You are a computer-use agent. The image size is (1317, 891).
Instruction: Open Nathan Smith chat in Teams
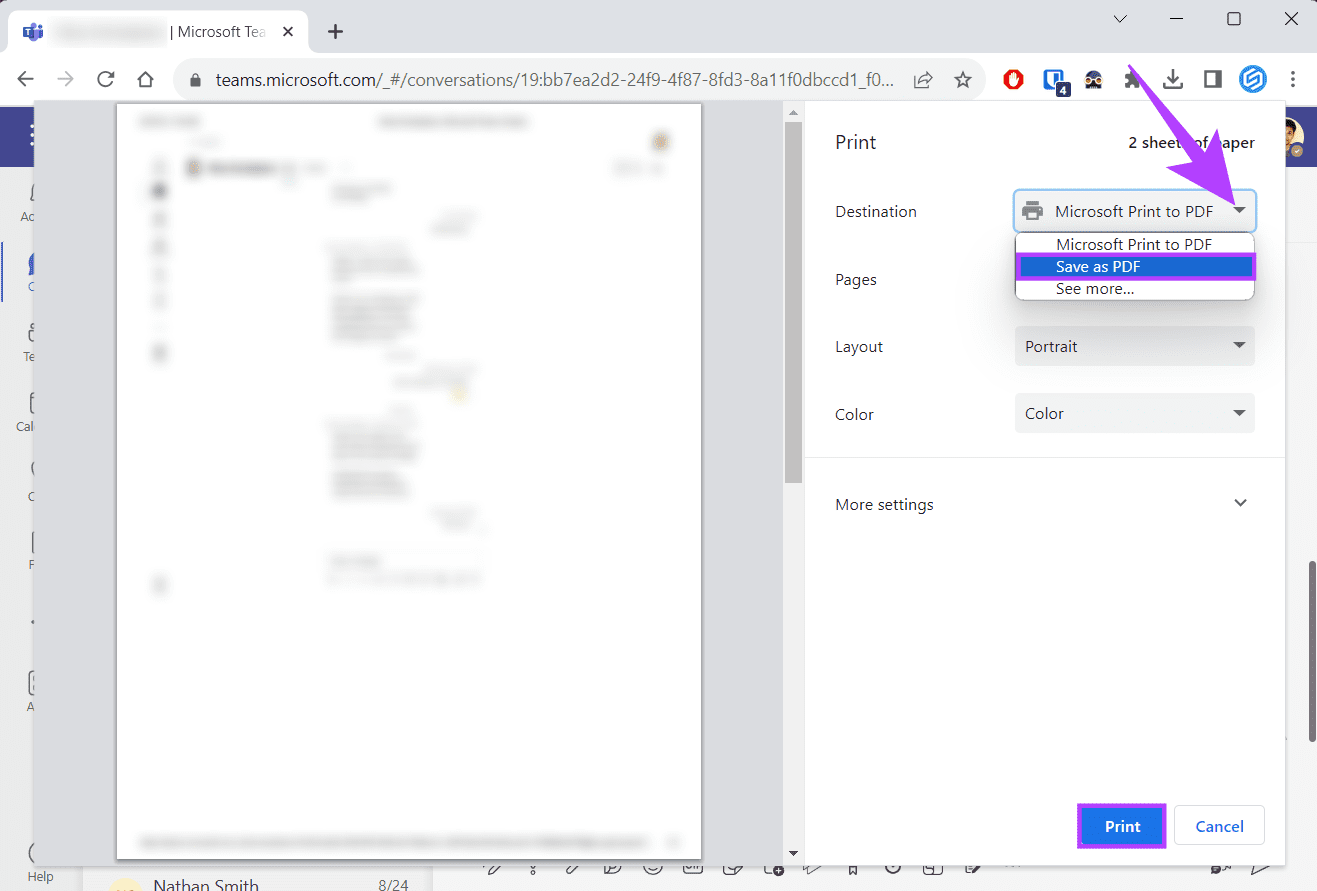[x=255, y=883]
